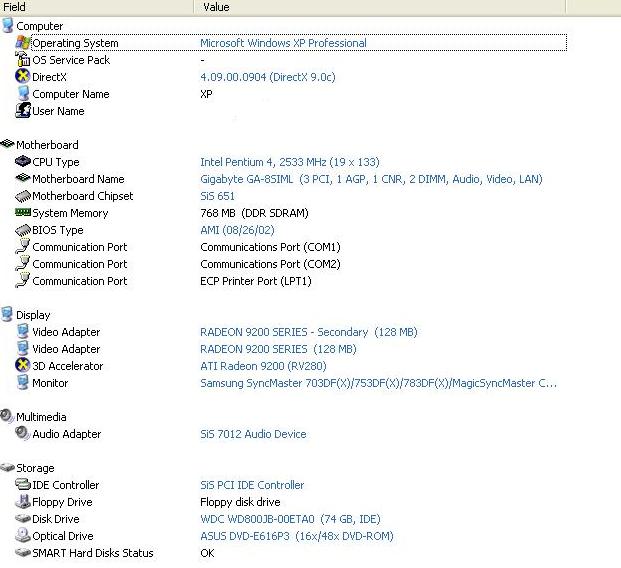The height and width of the screenshot is (568, 621).
Task: Open the Gigabyte GA-8SIML motherboard link
Action: click(x=371, y=179)
